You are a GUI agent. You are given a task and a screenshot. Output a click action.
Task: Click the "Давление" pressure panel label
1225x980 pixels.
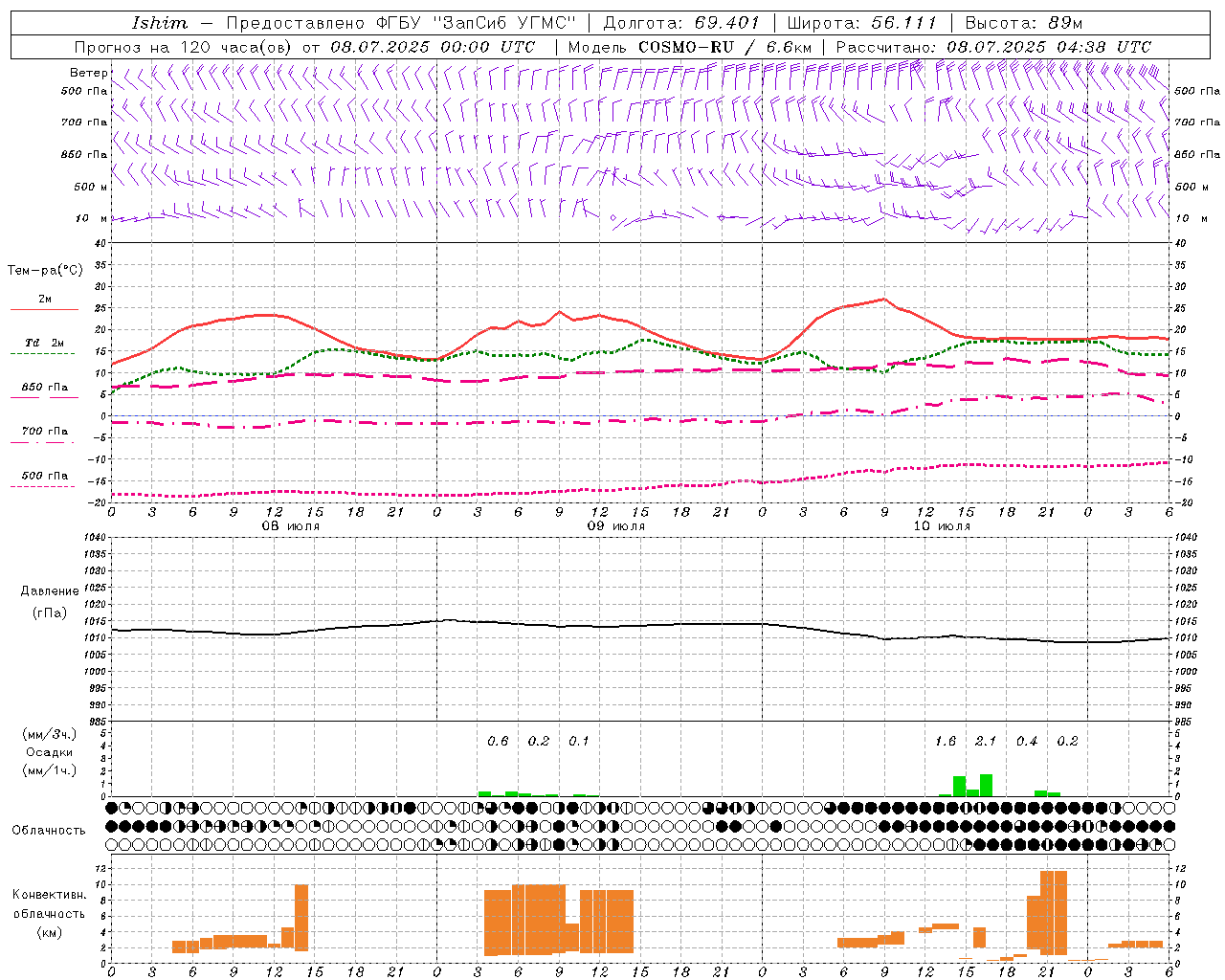point(50,591)
